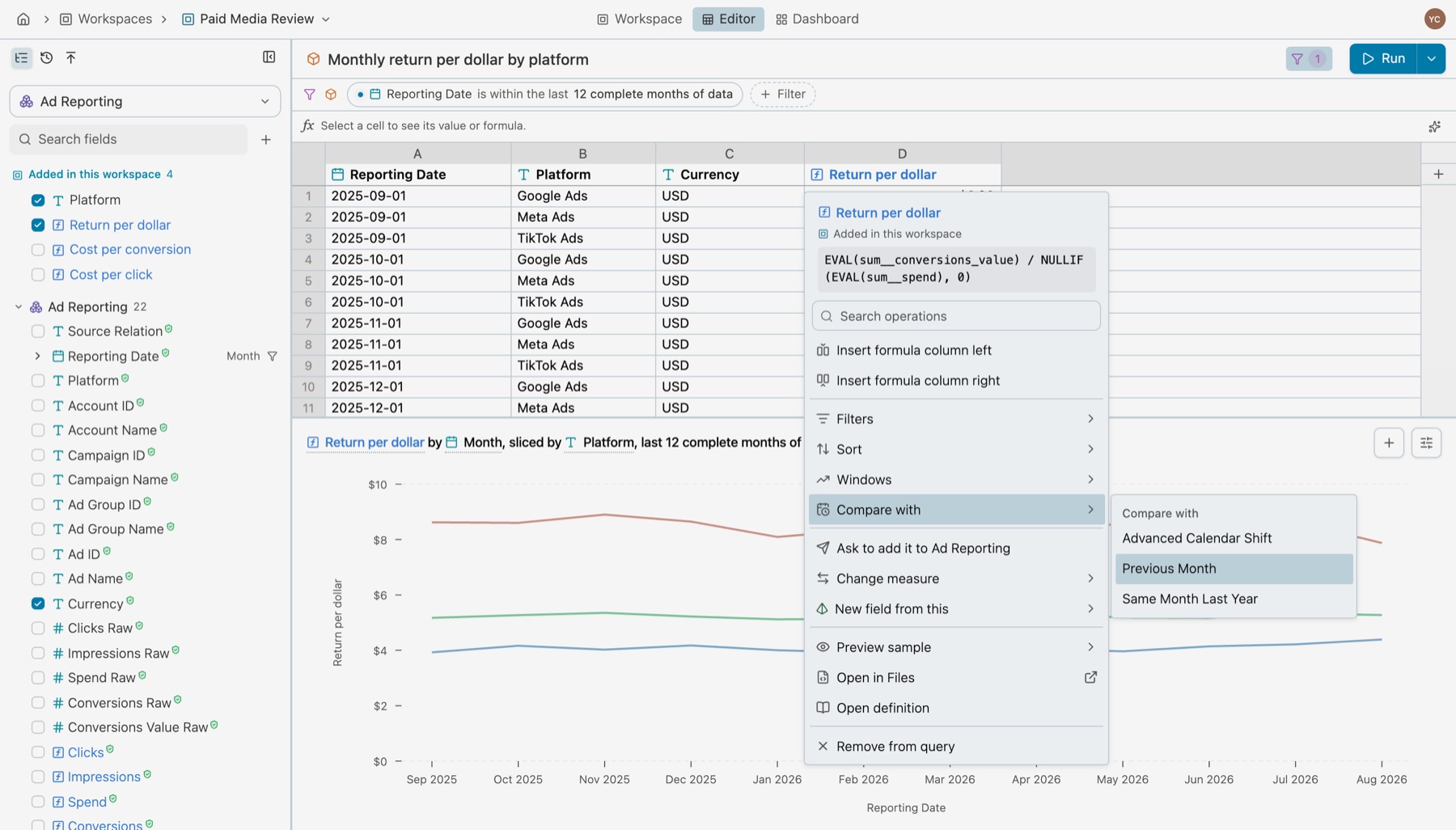The height and width of the screenshot is (830, 1456).
Task: Switch to the Workspace tab
Action: point(639,19)
